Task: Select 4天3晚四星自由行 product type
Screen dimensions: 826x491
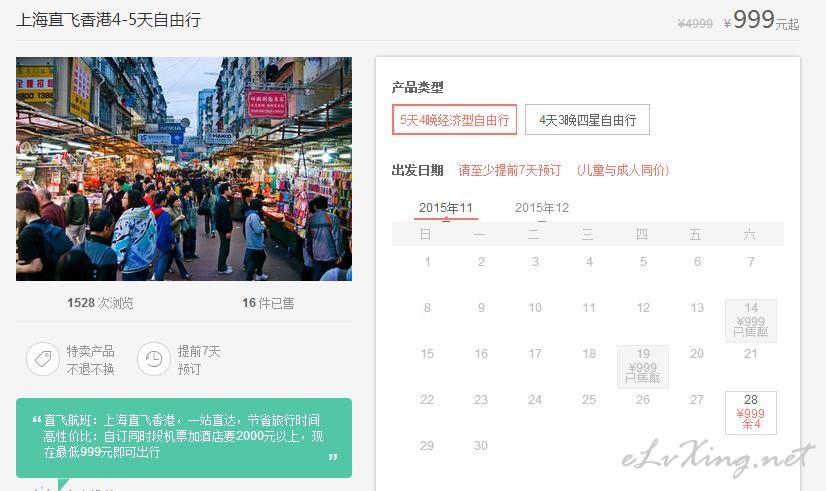Action: point(587,120)
